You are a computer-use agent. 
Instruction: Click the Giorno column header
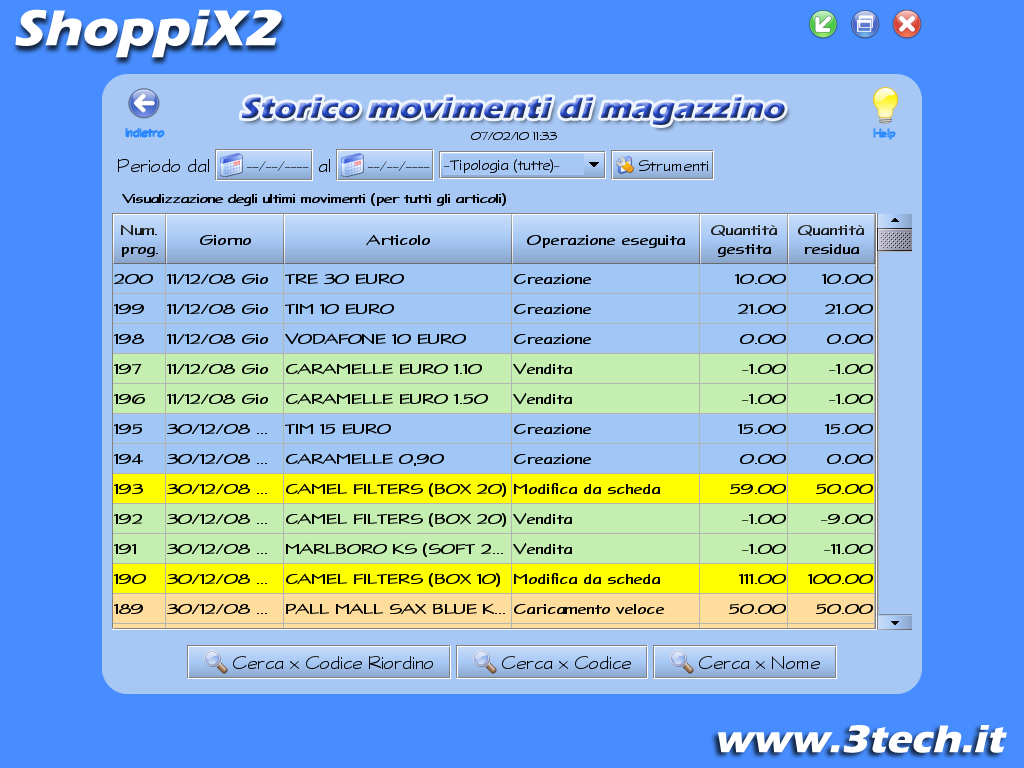tap(225, 240)
